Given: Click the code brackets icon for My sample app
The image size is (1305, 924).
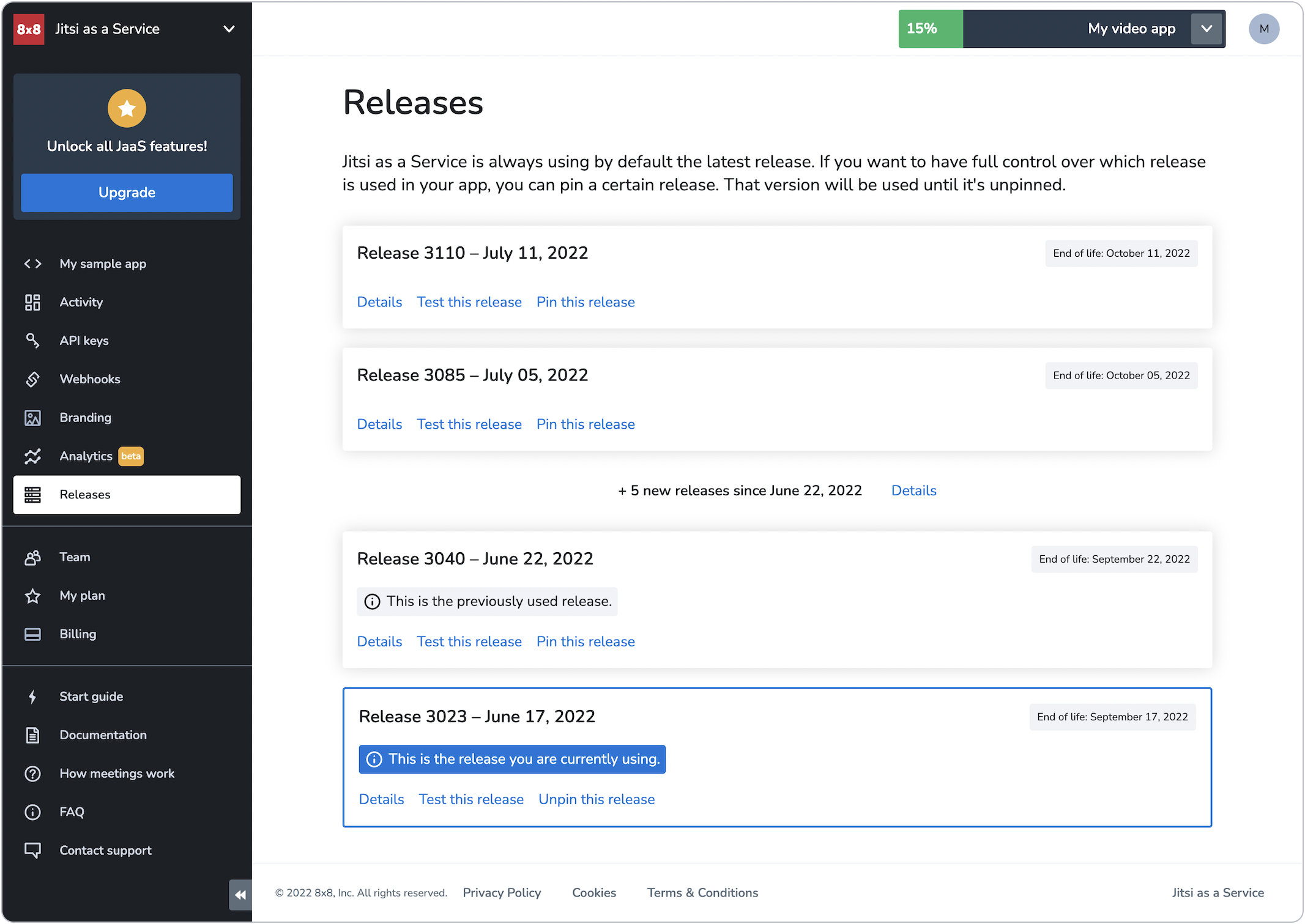Looking at the screenshot, I should tap(32, 264).
